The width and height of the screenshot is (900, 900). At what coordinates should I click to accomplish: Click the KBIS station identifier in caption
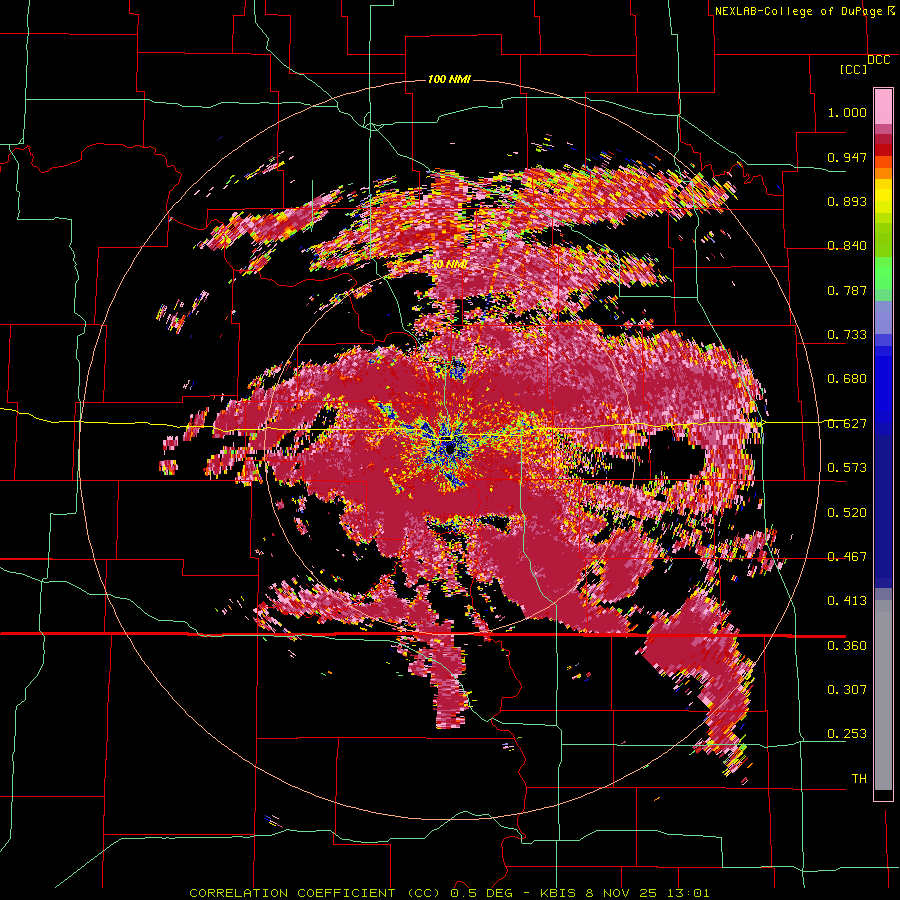pyautogui.click(x=558, y=893)
